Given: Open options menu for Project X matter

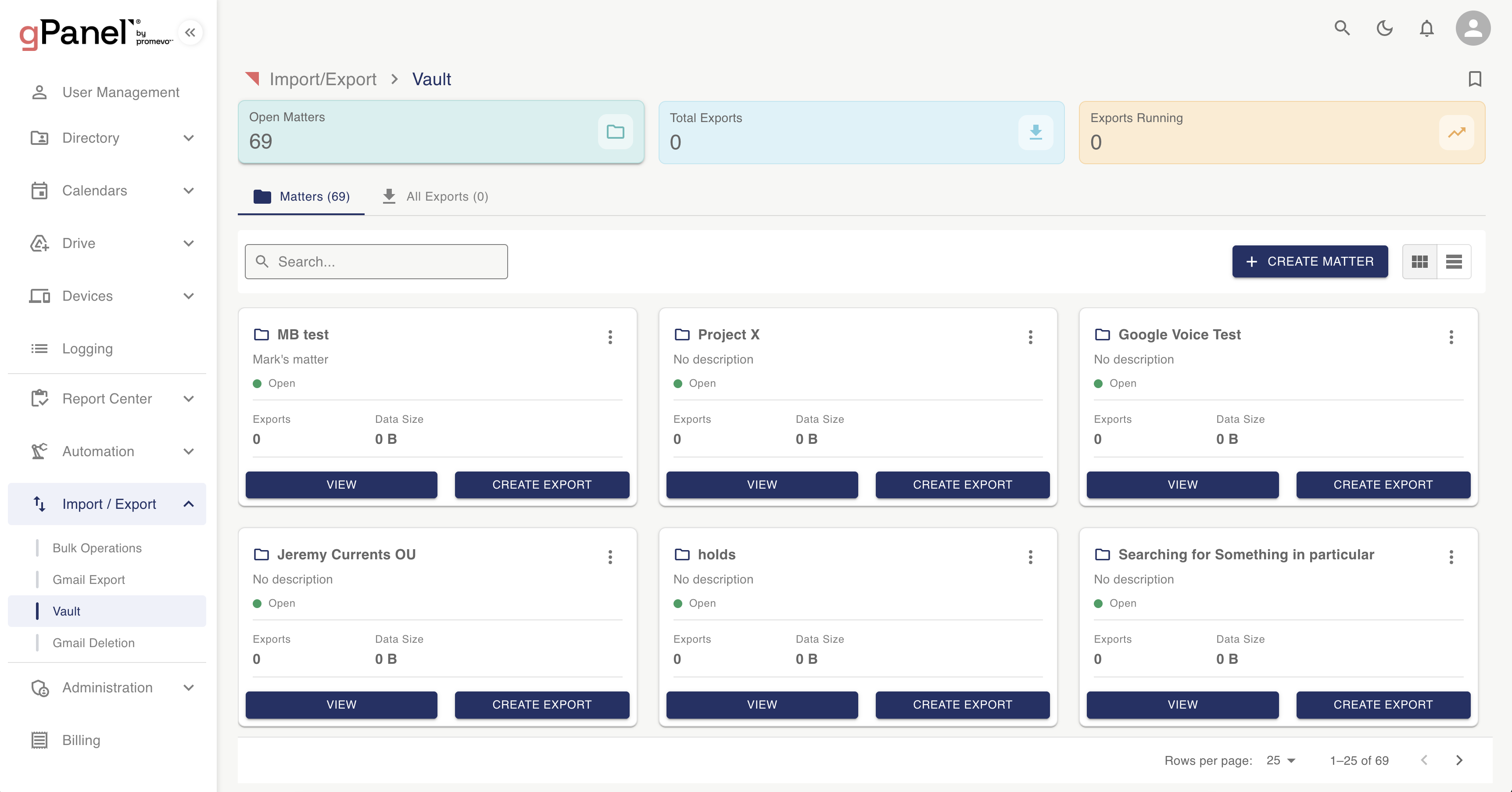Looking at the screenshot, I should coord(1030,336).
